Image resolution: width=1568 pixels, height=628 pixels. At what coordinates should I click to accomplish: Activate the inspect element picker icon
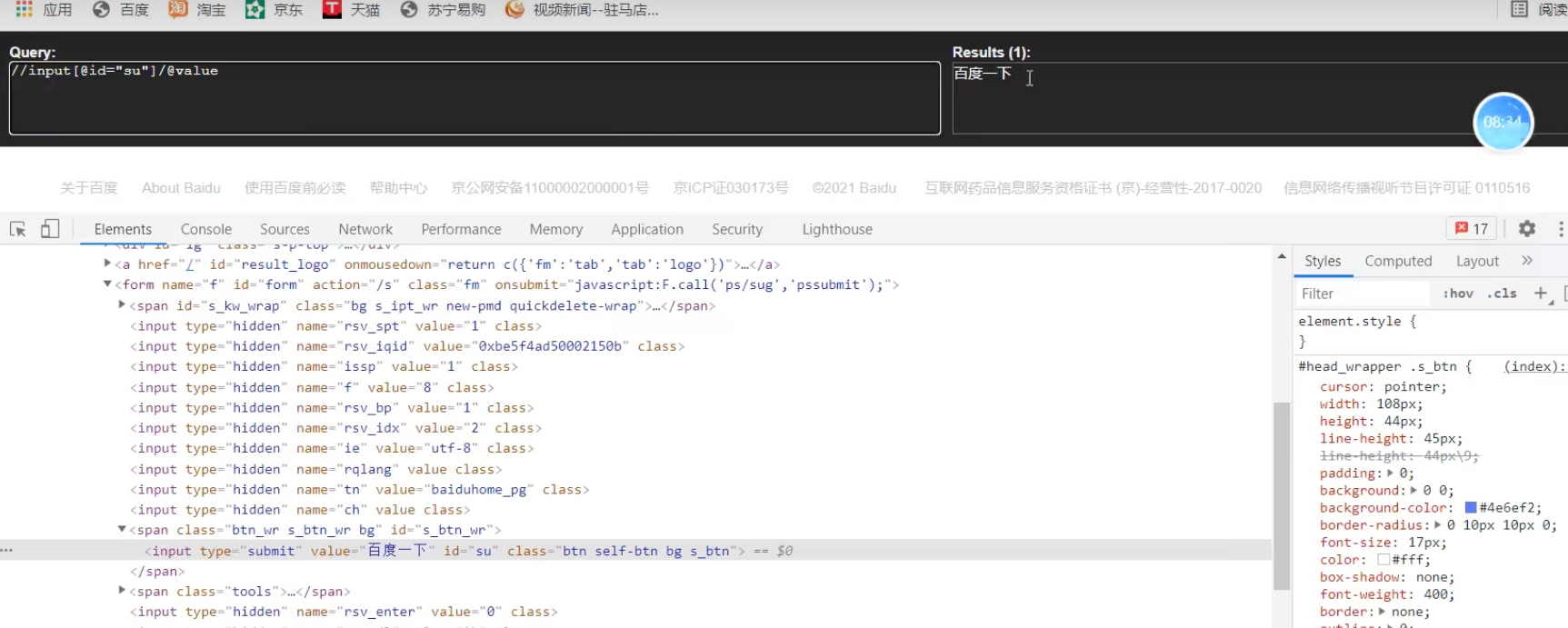[x=17, y=229]
